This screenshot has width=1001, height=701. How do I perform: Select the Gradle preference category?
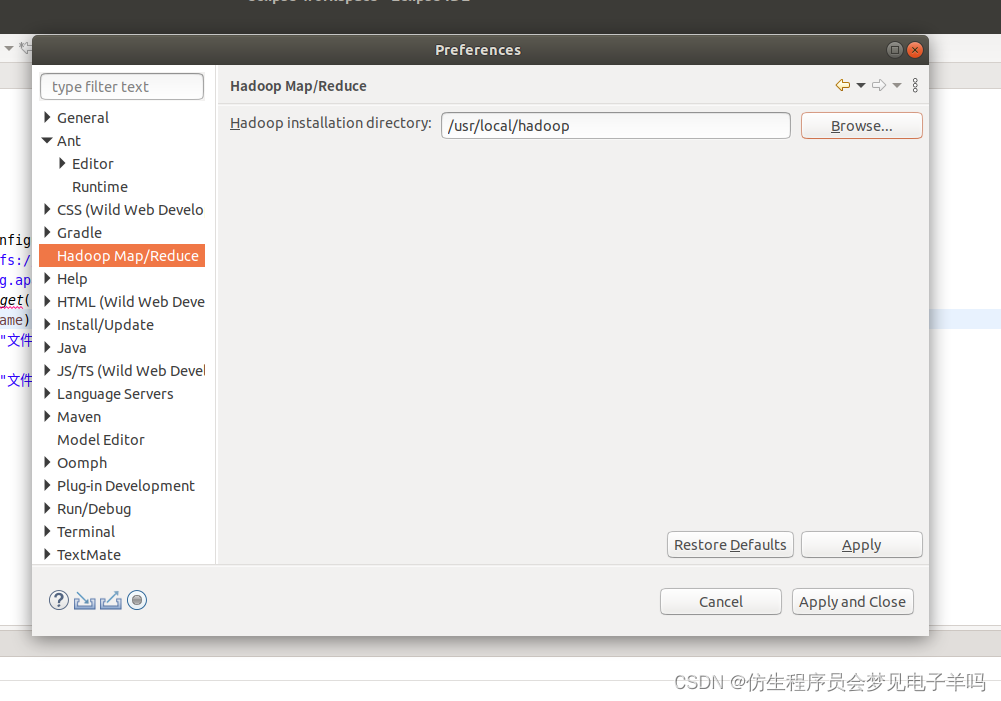(x=79, y=233)
